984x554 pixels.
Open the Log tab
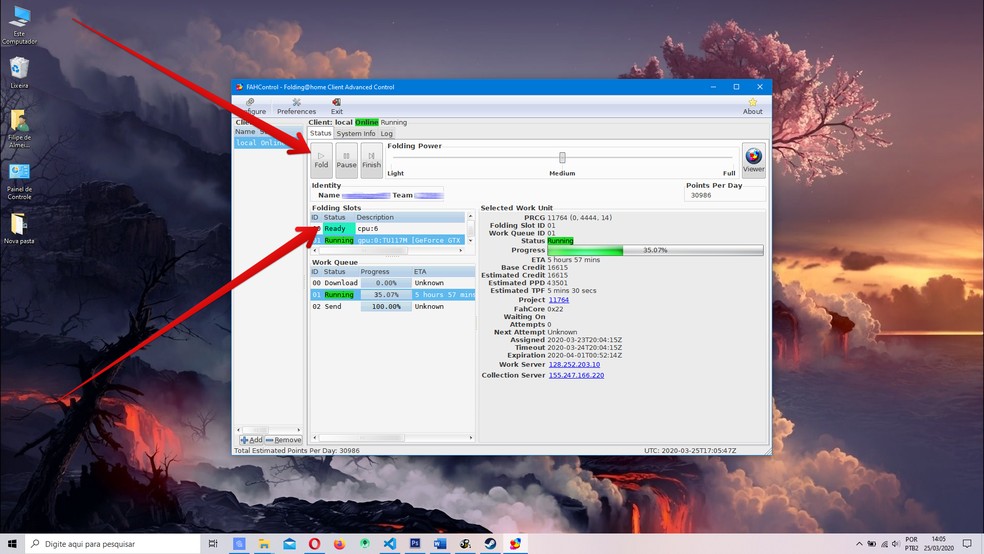(387, 134)
